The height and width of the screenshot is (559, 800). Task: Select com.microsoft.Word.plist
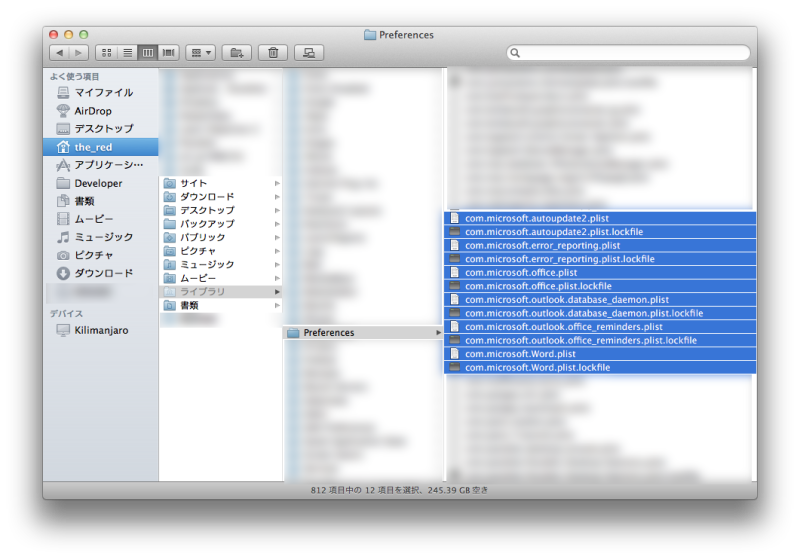(600, 354)
